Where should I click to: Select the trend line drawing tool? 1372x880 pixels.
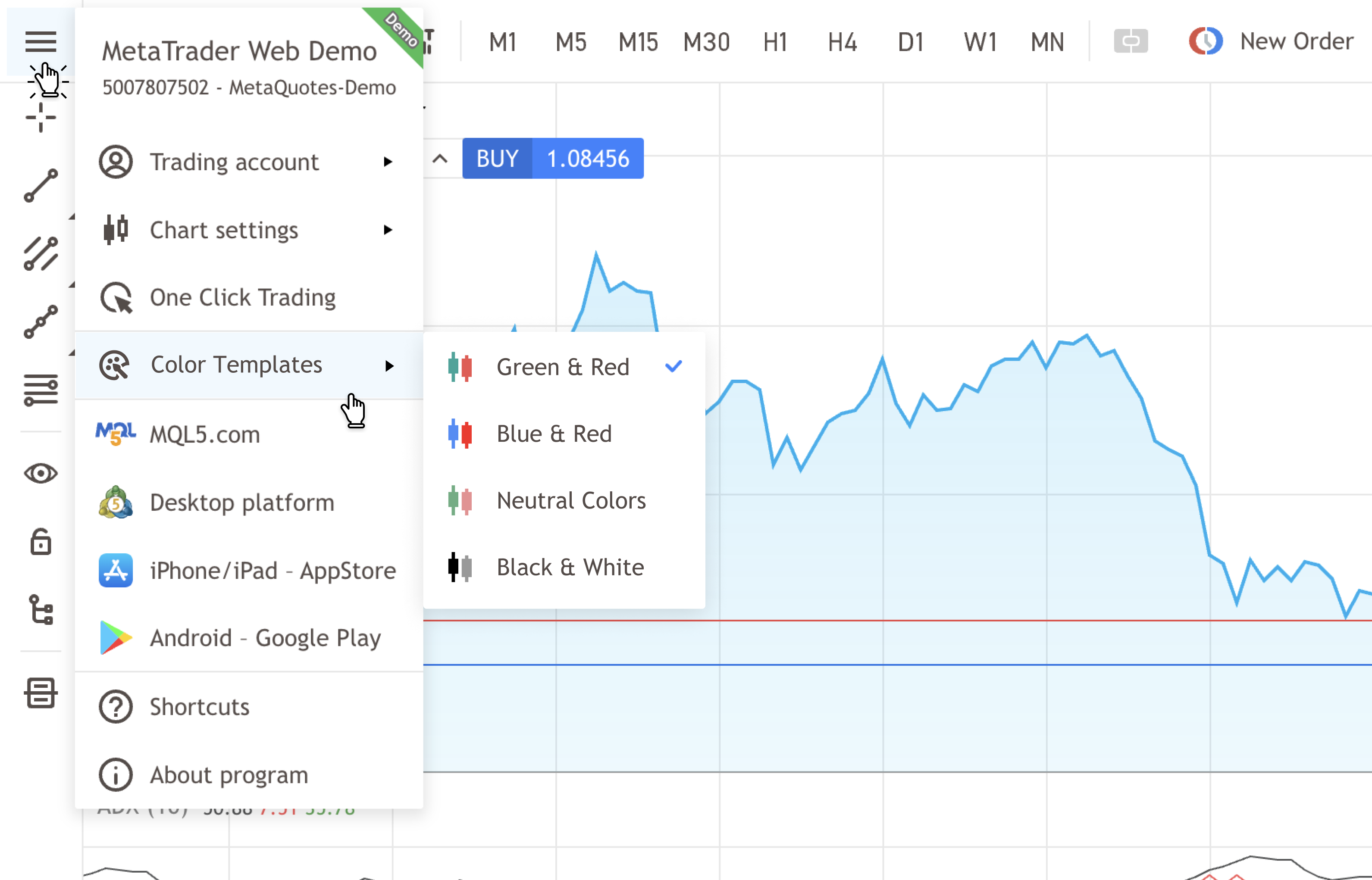point(41,186)
